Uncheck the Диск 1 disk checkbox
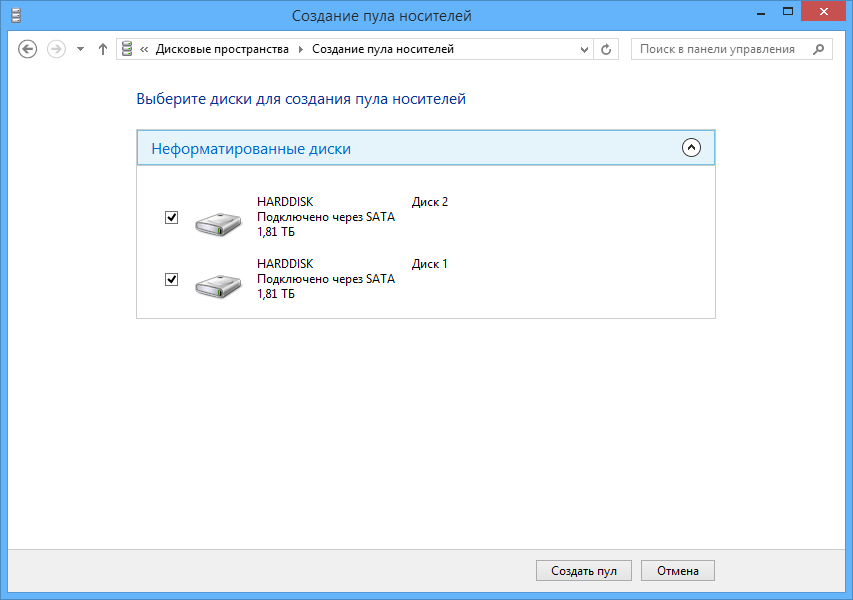The height and width of the screenshot is (600, 853). 172,279
